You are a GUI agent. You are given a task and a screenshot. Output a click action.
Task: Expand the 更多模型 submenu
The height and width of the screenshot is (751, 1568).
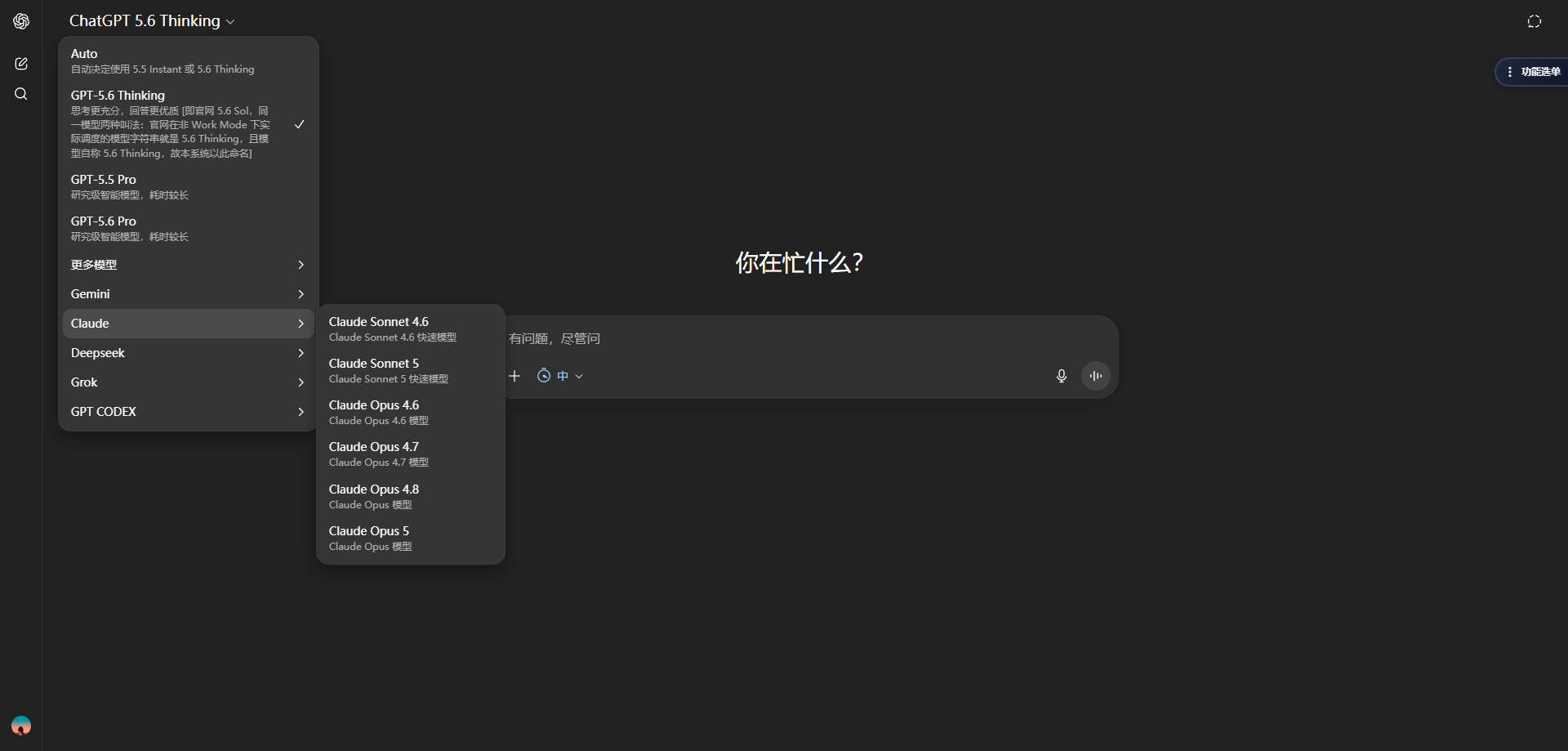[189, 265]
